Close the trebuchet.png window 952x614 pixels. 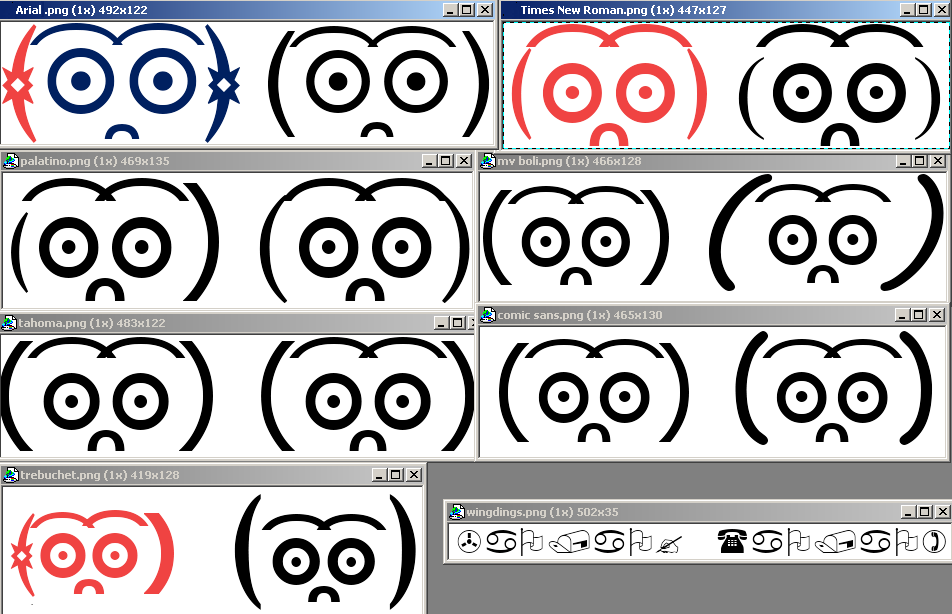point(413,475)
